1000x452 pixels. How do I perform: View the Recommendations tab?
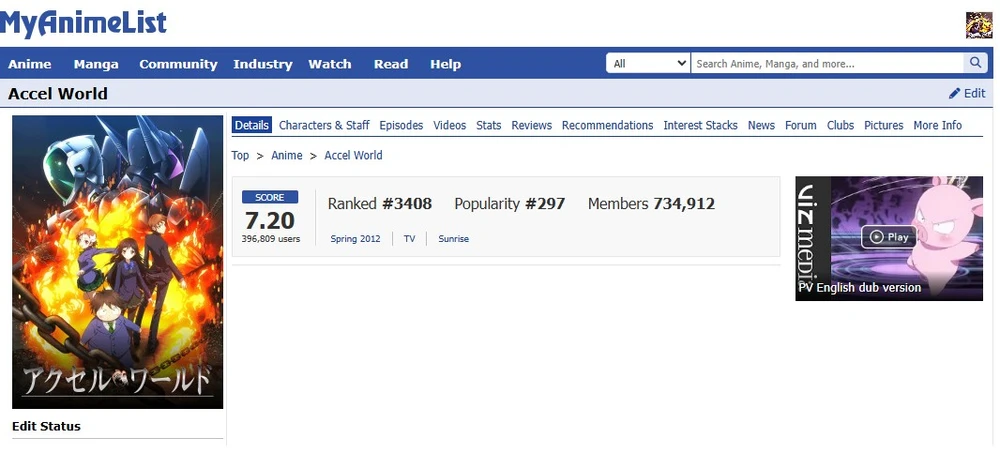(607, 125)
